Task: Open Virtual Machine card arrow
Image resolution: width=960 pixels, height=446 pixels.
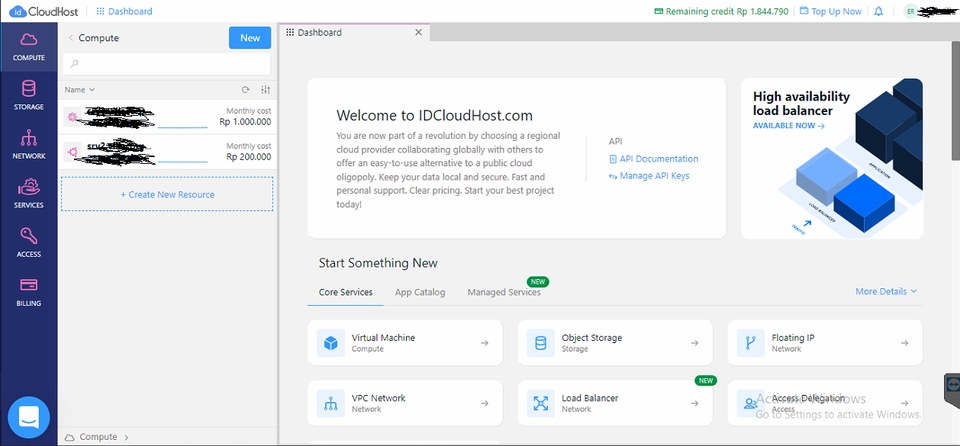Action: point(484,343)
